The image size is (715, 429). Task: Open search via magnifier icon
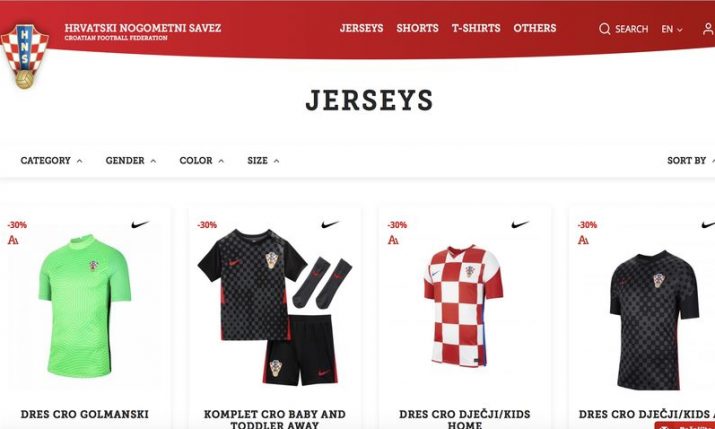coord(605,29)
